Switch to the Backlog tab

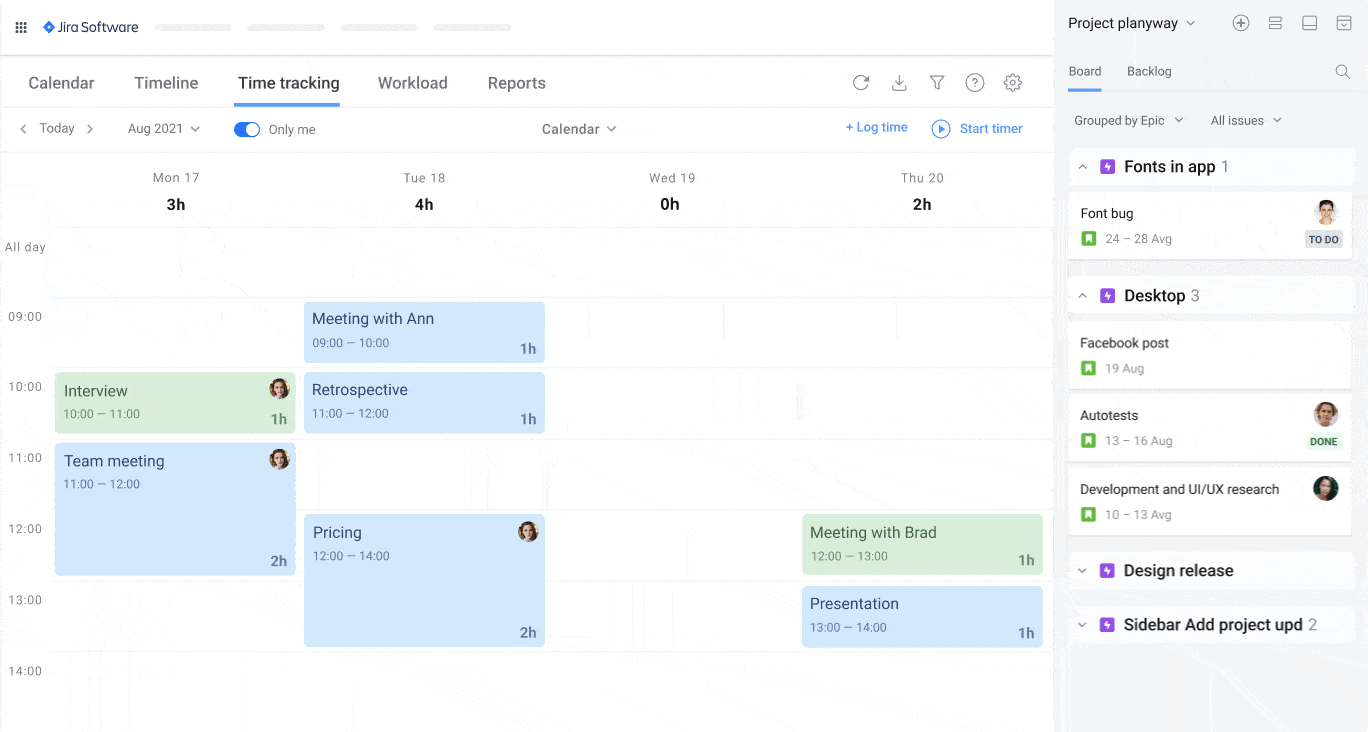pos(1148,71)
